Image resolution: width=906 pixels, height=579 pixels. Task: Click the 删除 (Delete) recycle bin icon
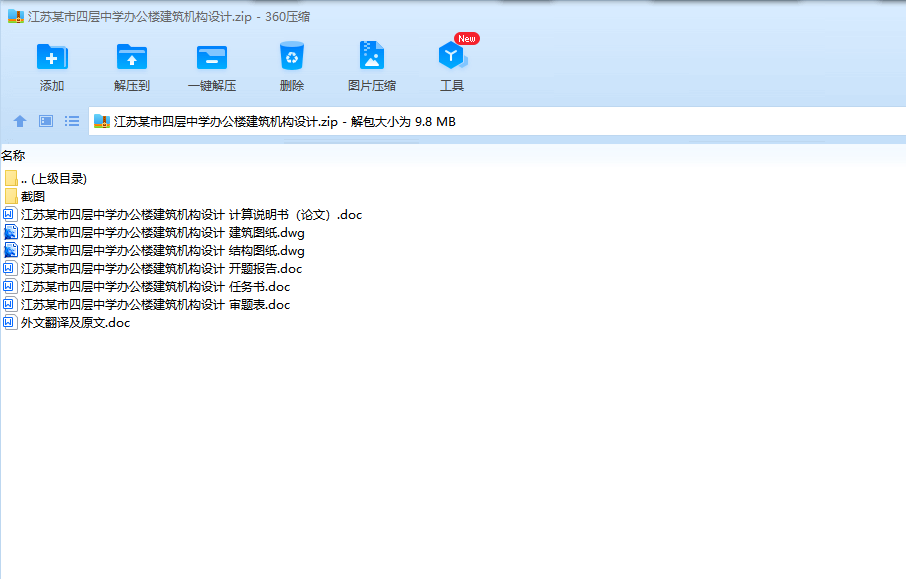tap(292, 56)
